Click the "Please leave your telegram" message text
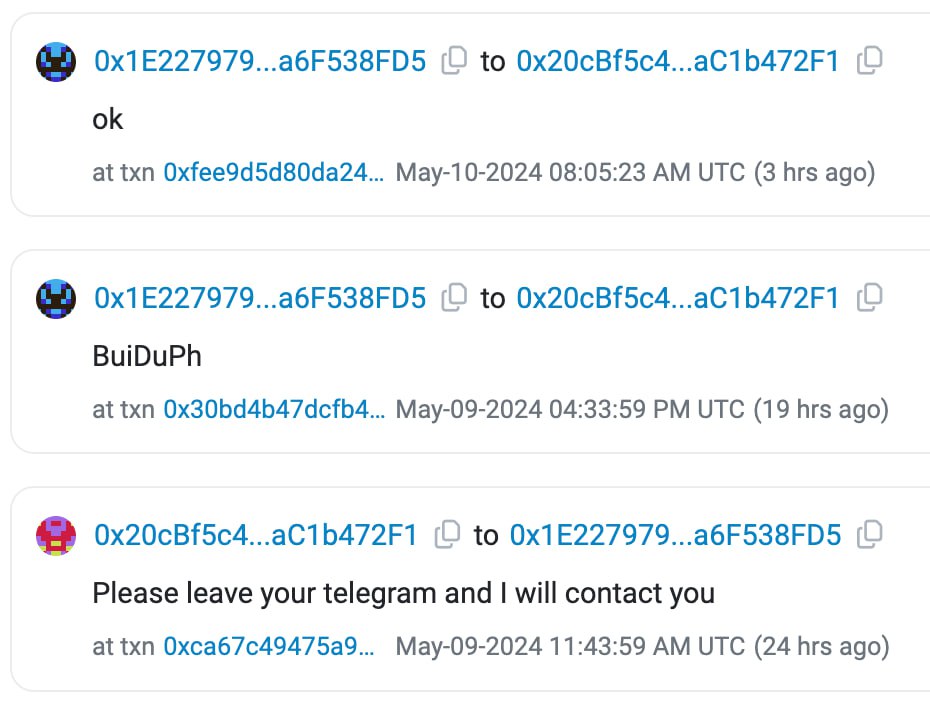 [403, 593]
